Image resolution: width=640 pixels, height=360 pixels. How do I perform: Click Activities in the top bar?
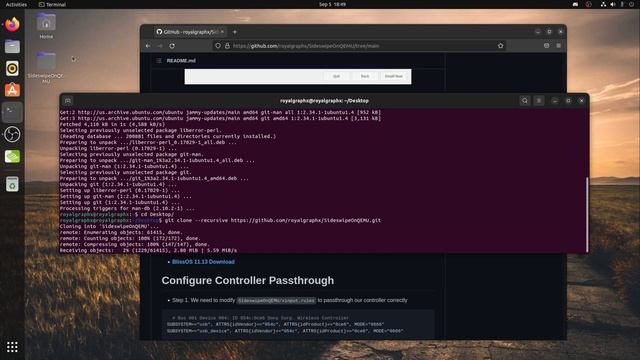pos(16,4)
